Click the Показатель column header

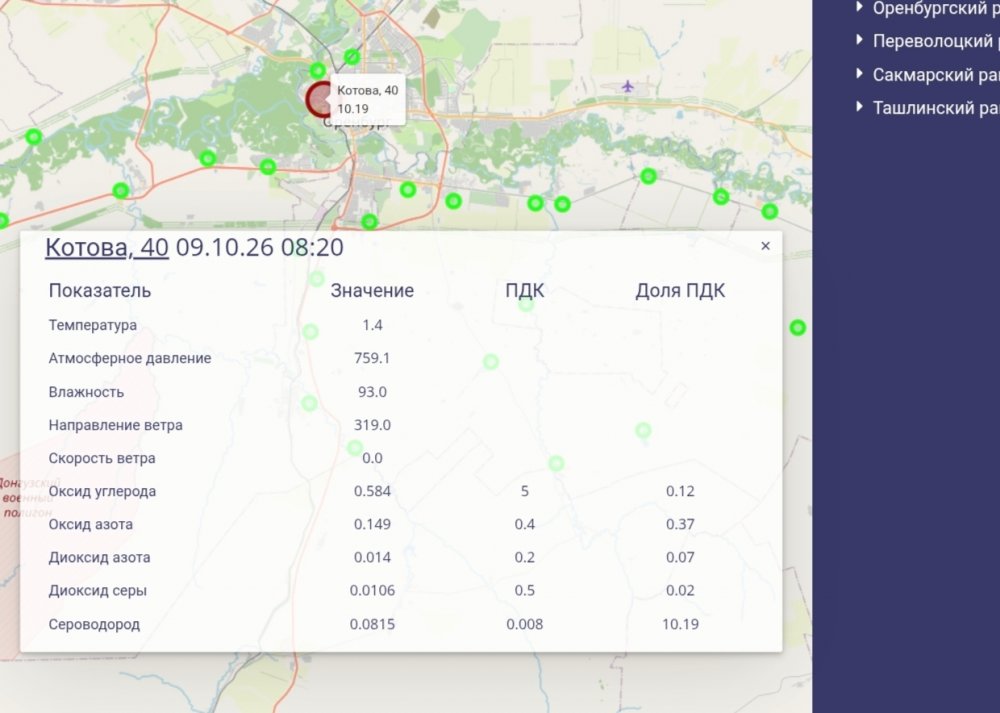point(99,291)
